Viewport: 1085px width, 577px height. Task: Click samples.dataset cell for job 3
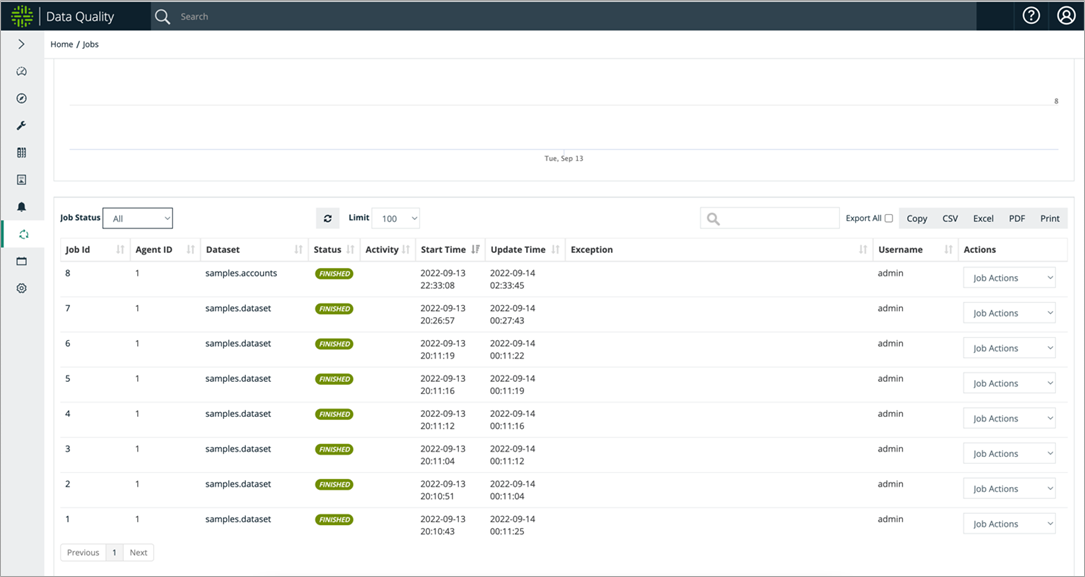238,449
